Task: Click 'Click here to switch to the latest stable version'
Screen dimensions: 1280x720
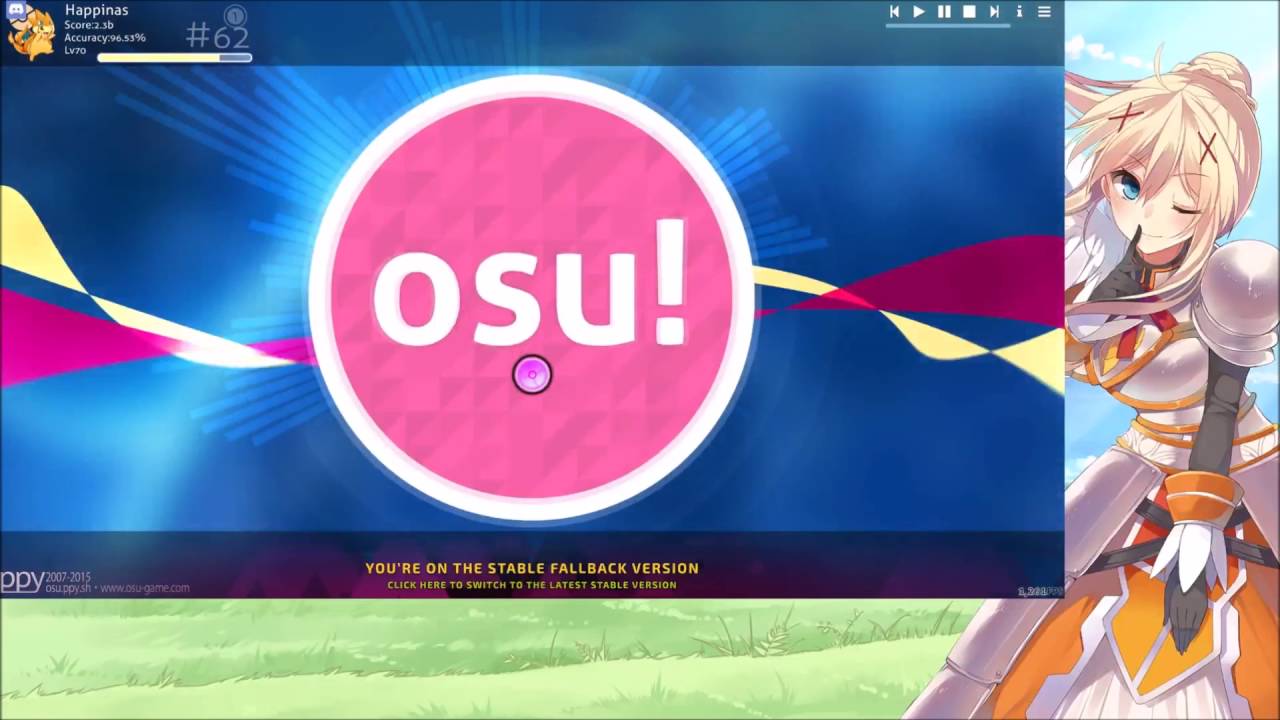Action: tap(532, 585)
